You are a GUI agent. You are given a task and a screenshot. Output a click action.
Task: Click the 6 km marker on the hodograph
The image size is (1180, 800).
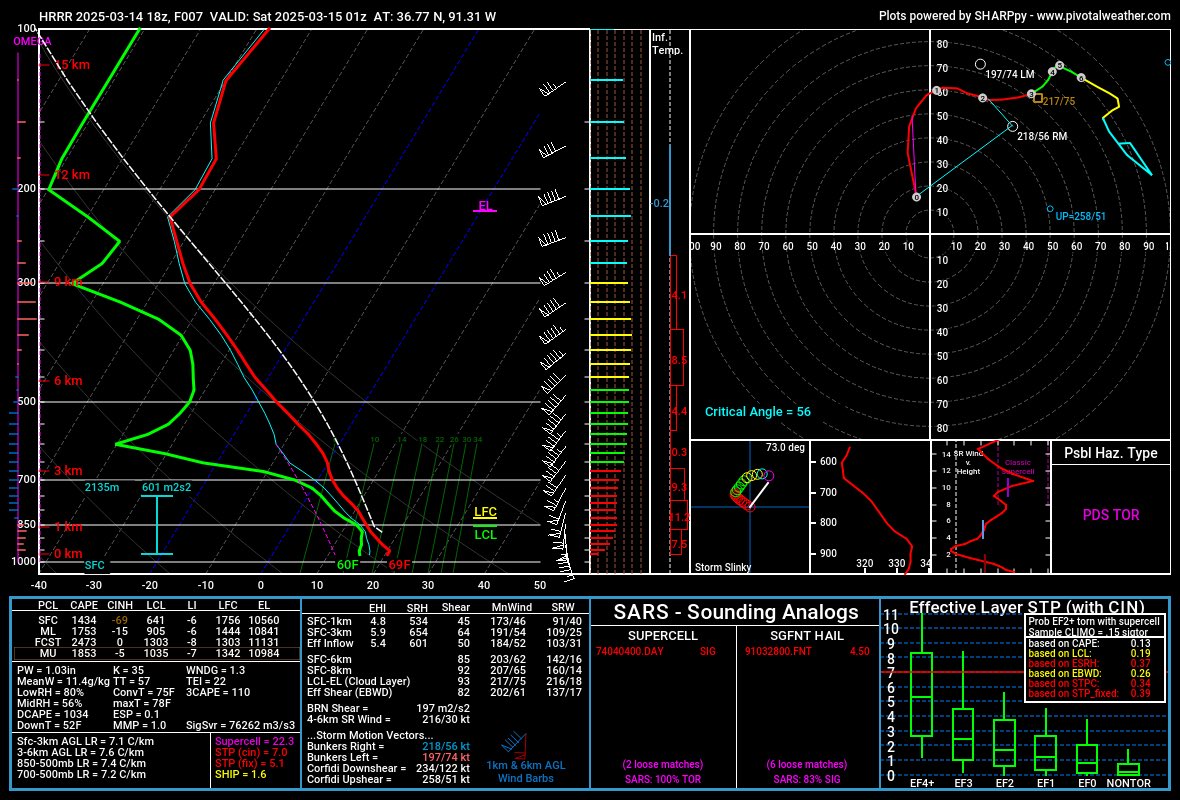coord(1081,78)
